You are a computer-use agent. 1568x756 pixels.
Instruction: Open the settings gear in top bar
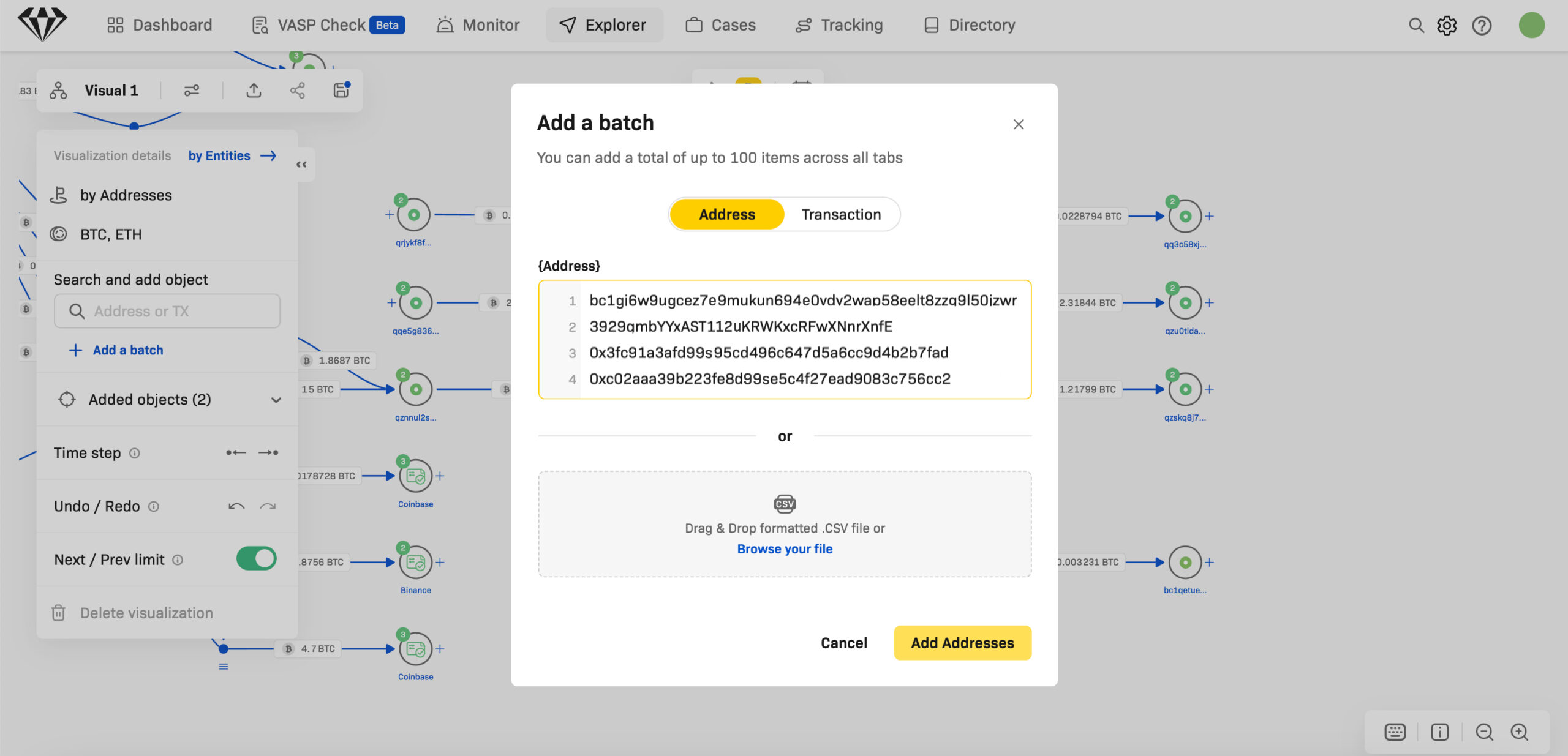(x=1447, y=25)
